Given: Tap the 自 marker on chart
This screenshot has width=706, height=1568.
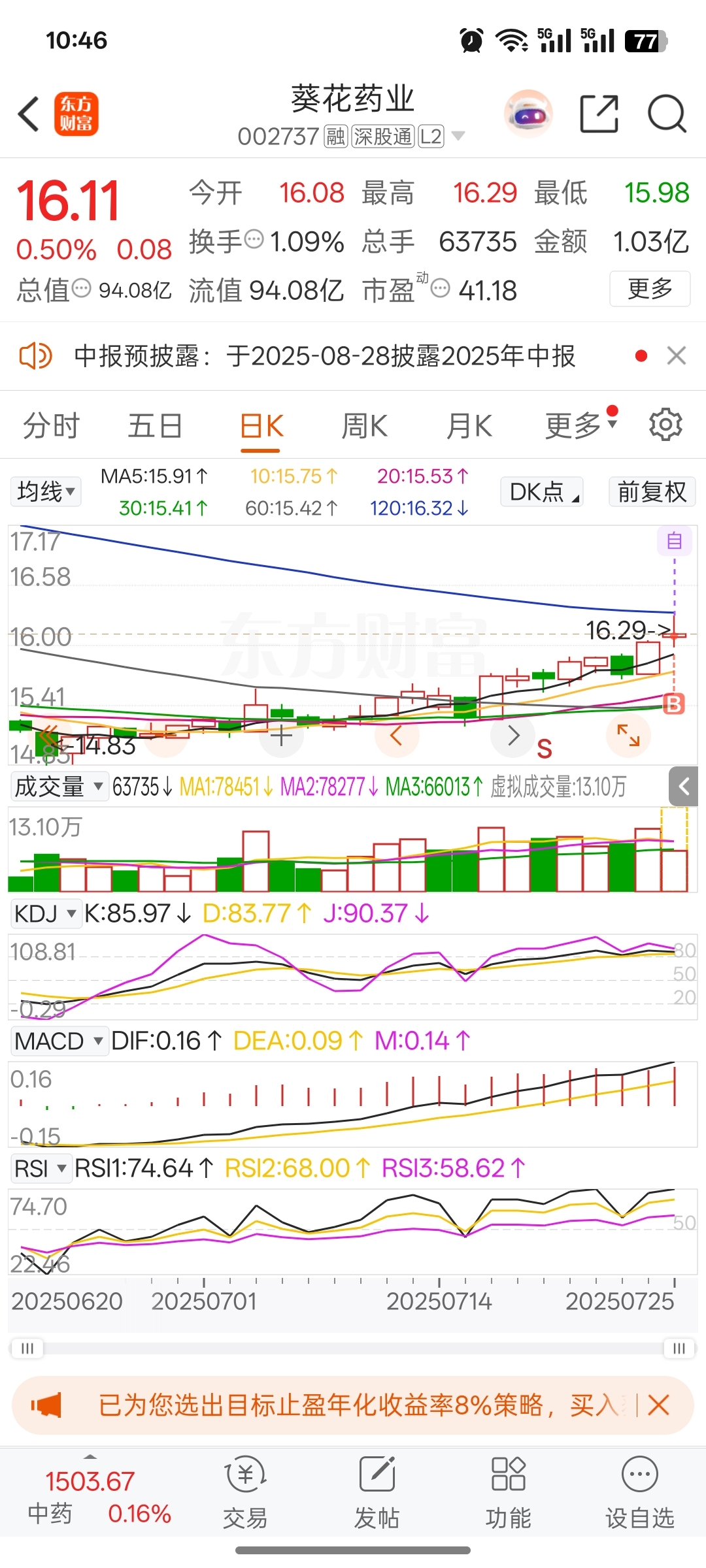Looking at the screenshot, I should (675, 541).
